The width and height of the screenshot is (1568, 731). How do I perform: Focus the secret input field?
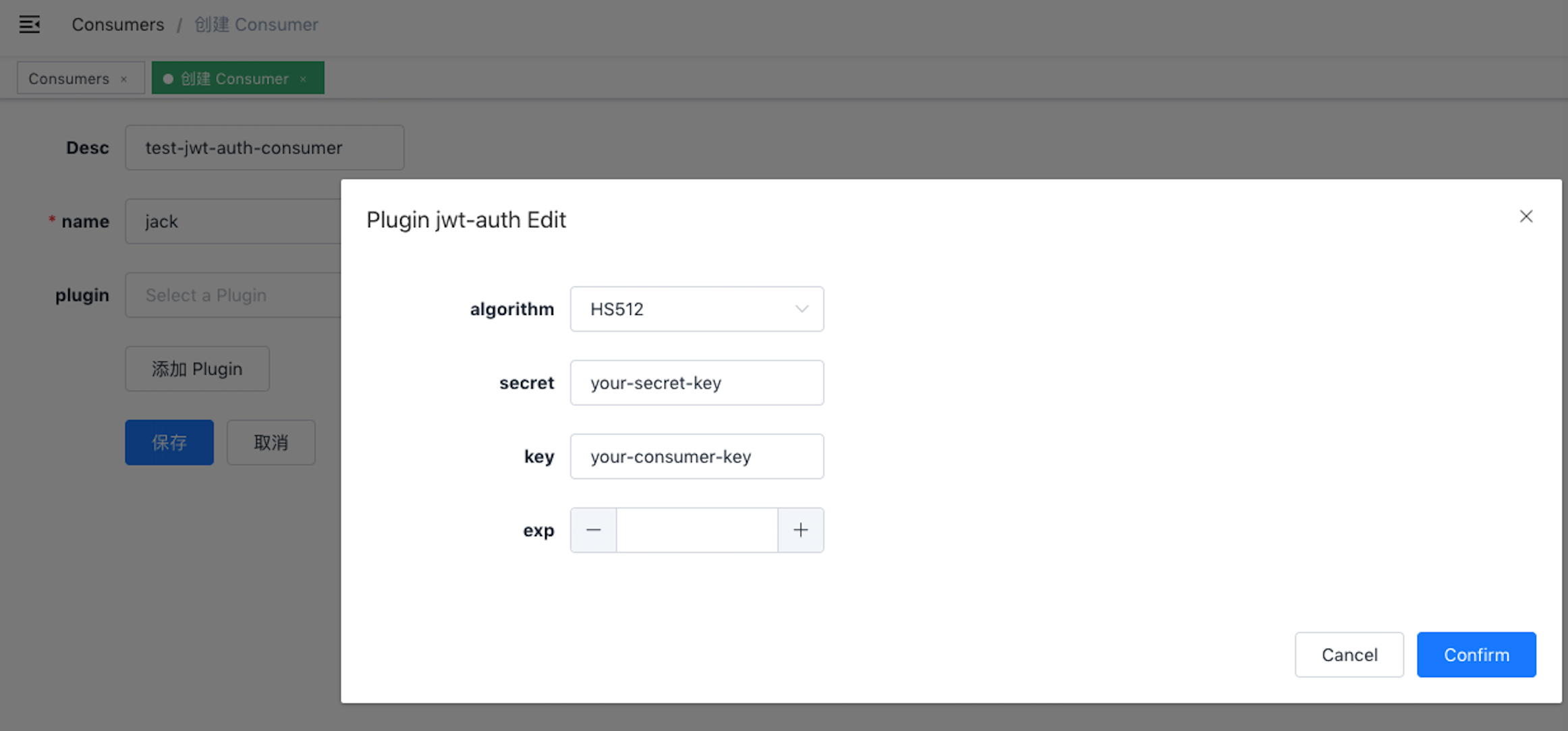pyautogui.click(x=696, y=382)
